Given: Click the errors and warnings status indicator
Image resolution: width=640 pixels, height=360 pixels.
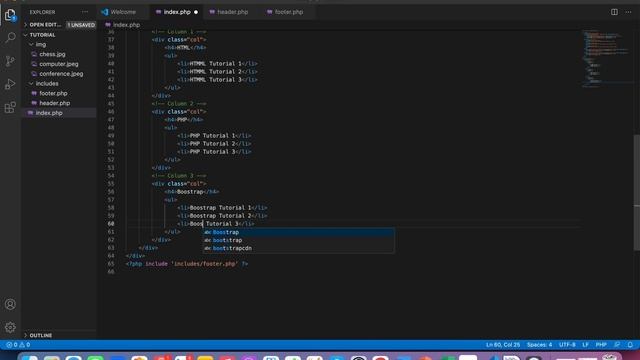Looking at the screenshot, I should pyautogui.click(x=18, y=345).
